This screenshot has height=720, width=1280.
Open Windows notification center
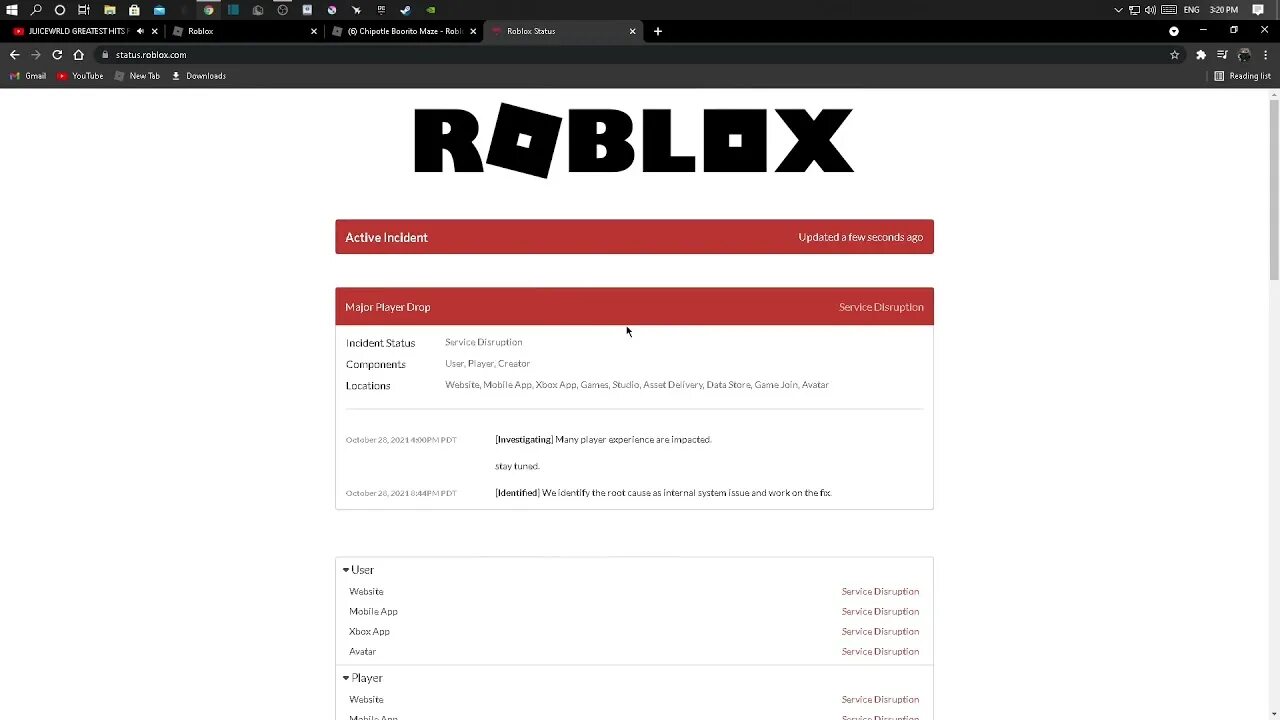[x=1258, y=10]
